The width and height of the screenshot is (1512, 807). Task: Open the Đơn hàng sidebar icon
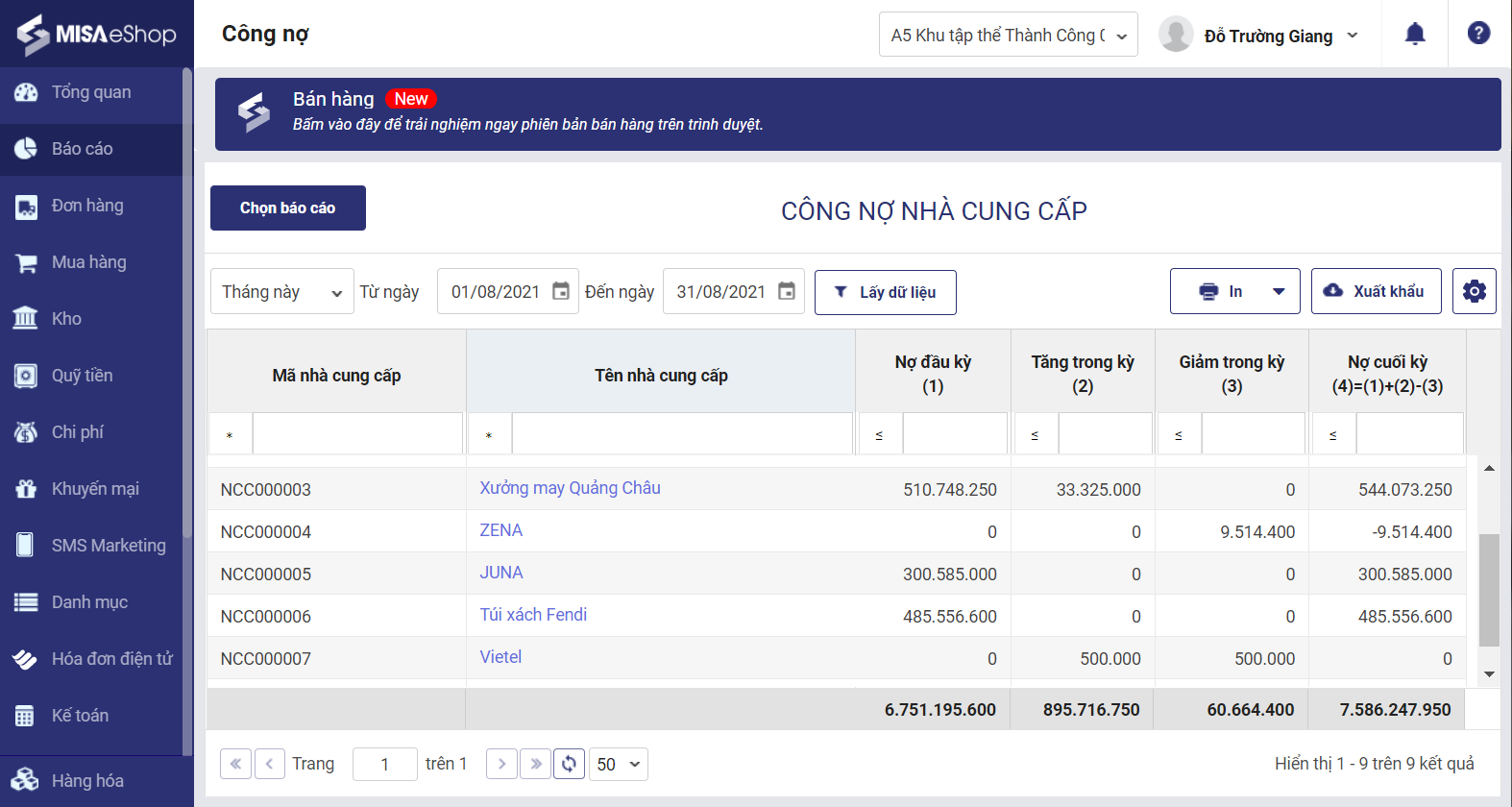coord(26,206)
